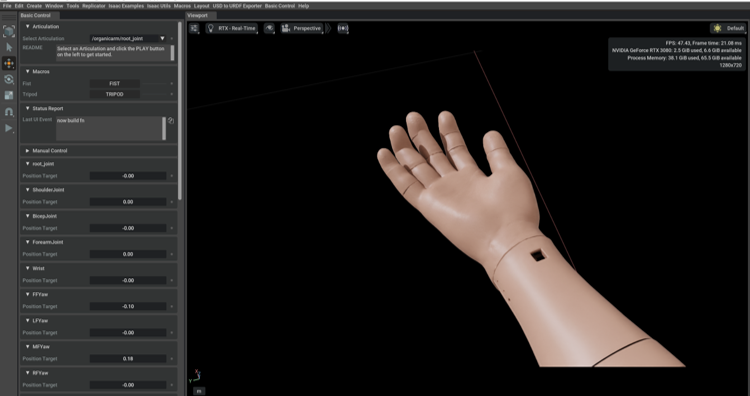Activate the Move gizmo tool
Screen dimensions: 750x396
[9, 63]
